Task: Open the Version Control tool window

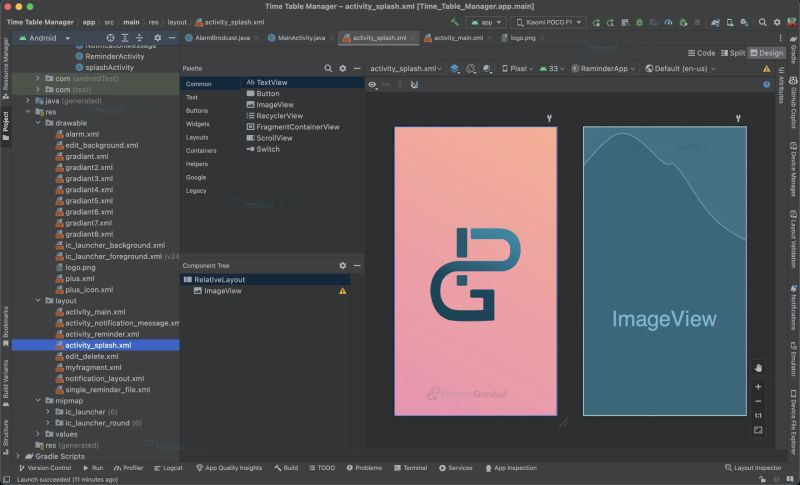Action: [45, 468]
